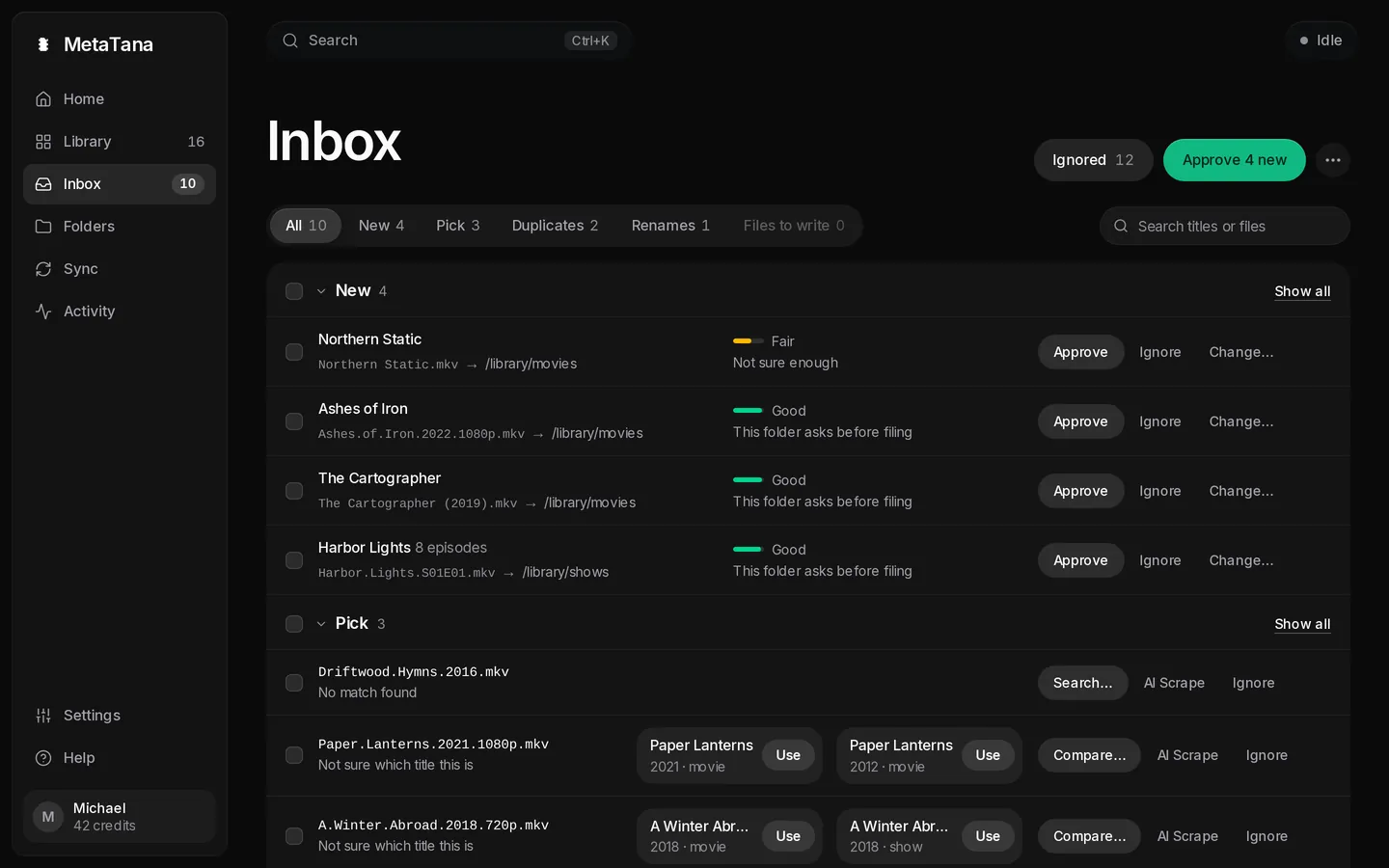1389x868 pixels.
Task: Select the Ashes of Iron row checkbox
Action: pyautogui.click(x=294, y=421)
